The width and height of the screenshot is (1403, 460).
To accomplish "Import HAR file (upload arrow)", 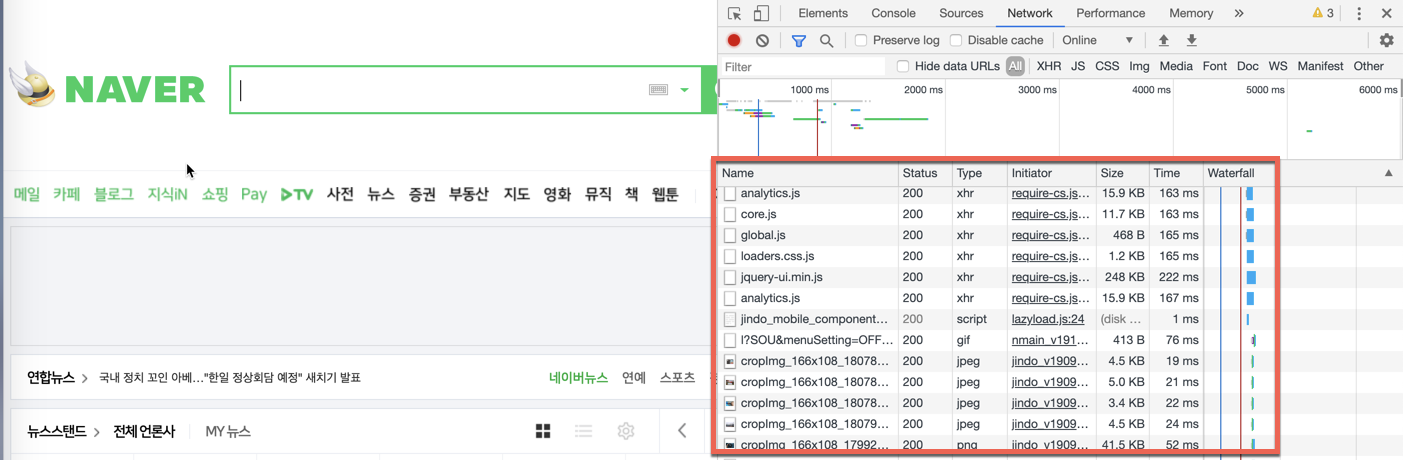I will (x=1163, y=40).
